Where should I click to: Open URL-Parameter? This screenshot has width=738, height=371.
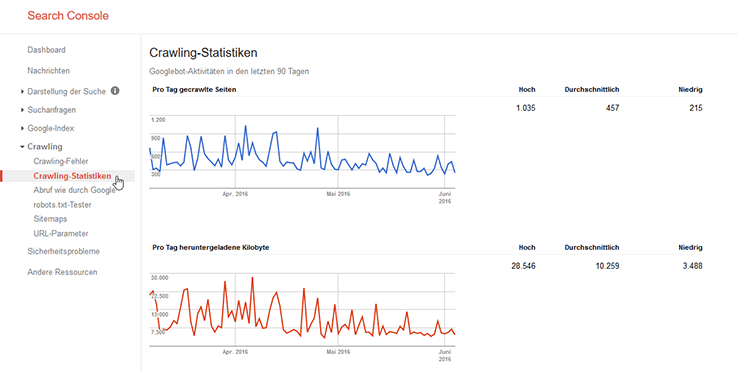[x=61, y=234]
